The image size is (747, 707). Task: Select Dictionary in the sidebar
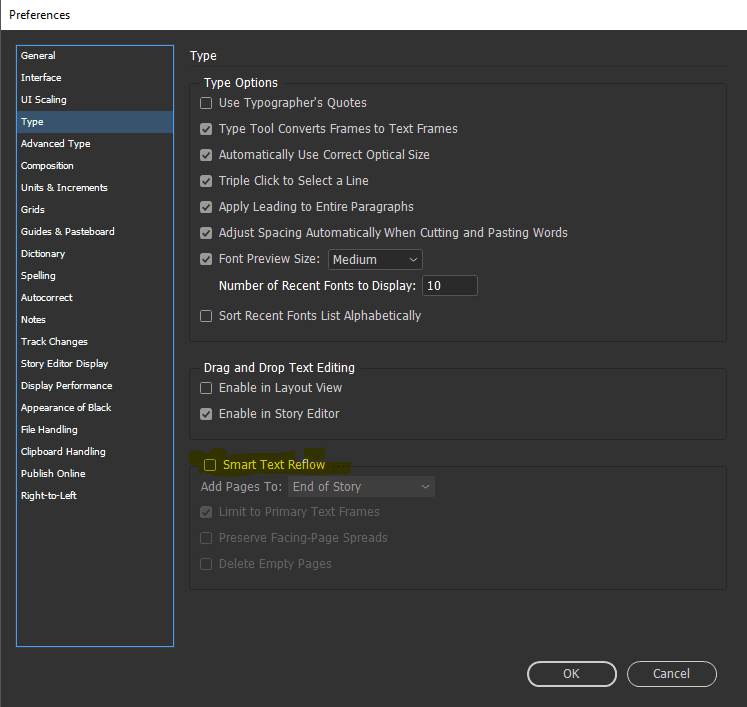pyautogui.click(x=95, y=254)
